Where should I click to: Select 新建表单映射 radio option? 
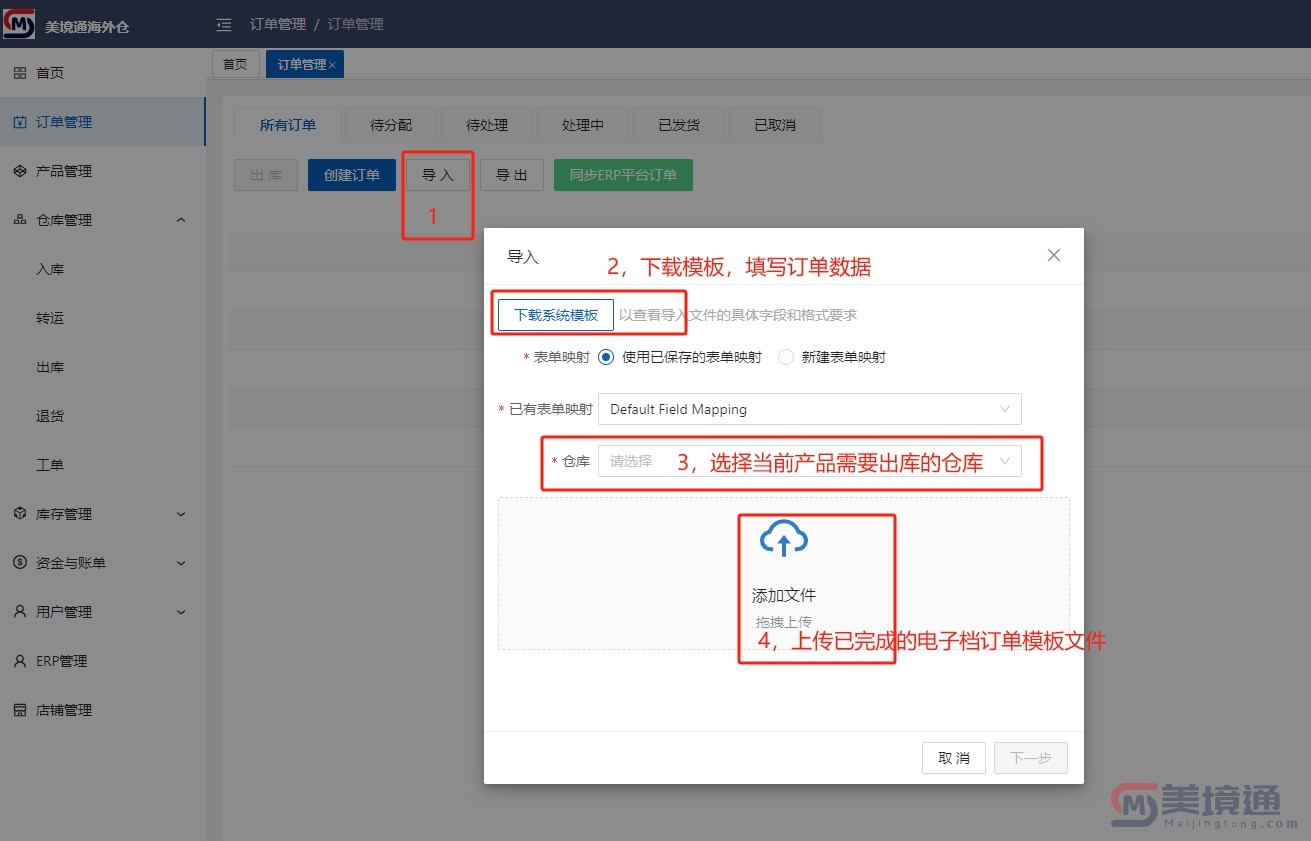(x=786, y=357)
